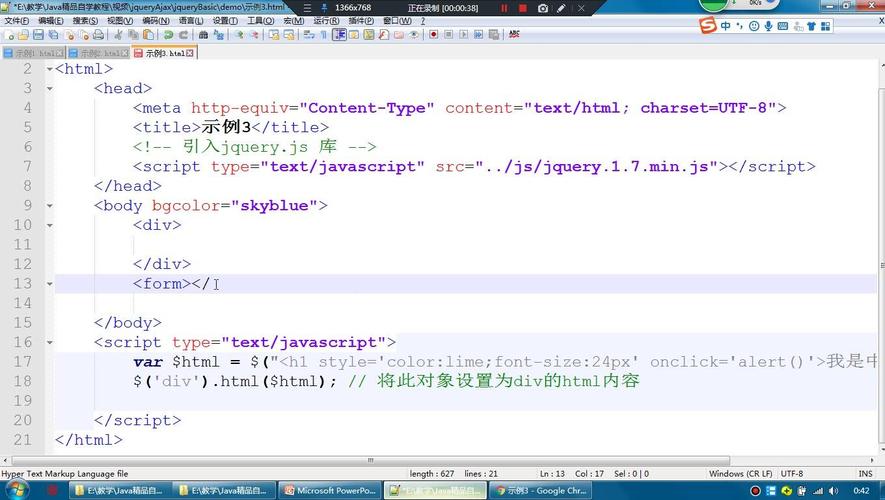Click the horizontal scrollbar thumb
Image resolution: width=885 pixels, height=500 pixels.
coord(370,460)
